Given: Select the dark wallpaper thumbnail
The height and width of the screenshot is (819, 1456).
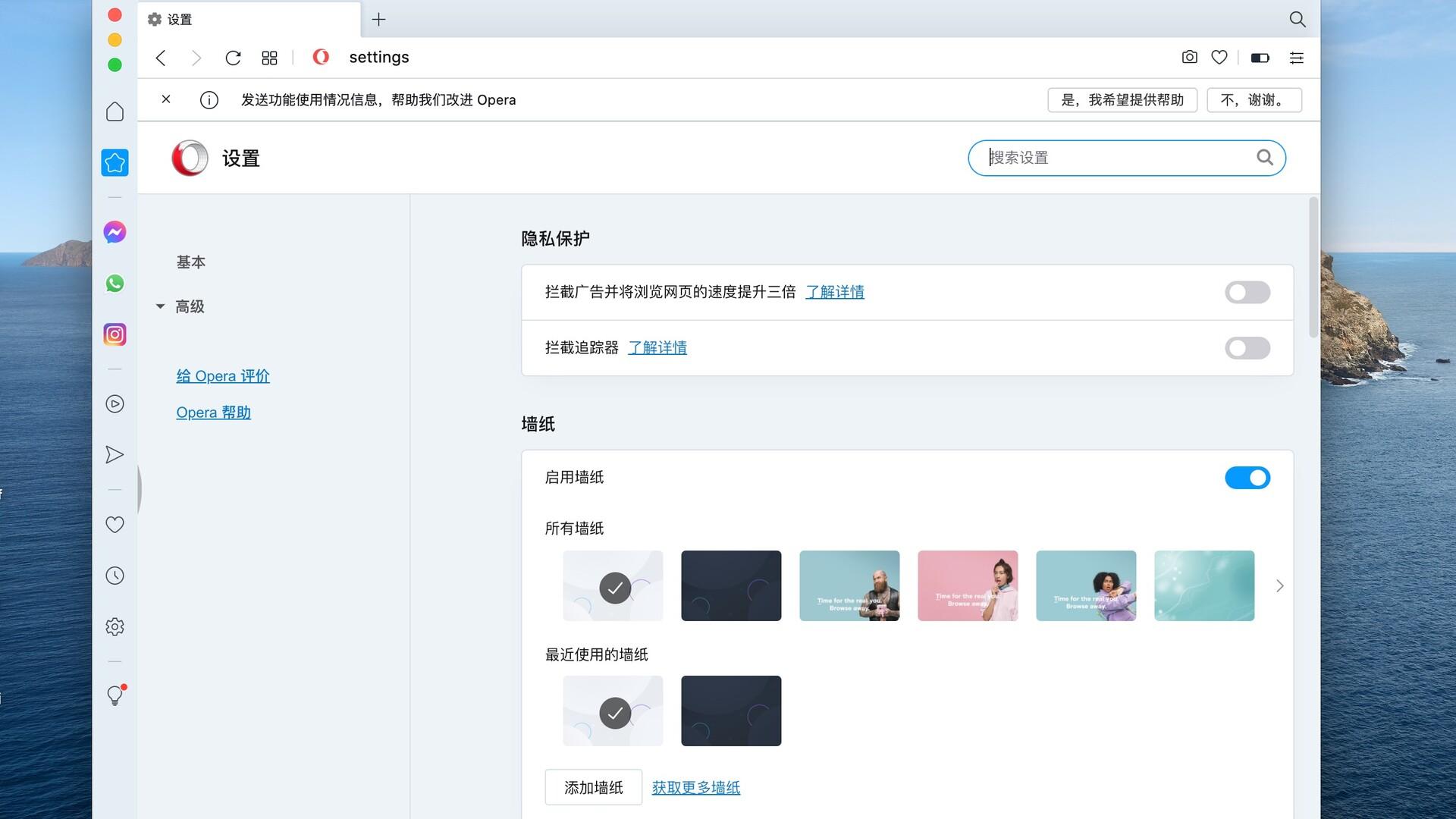Looking at the screenshot, I should click(x=730, y=586).
